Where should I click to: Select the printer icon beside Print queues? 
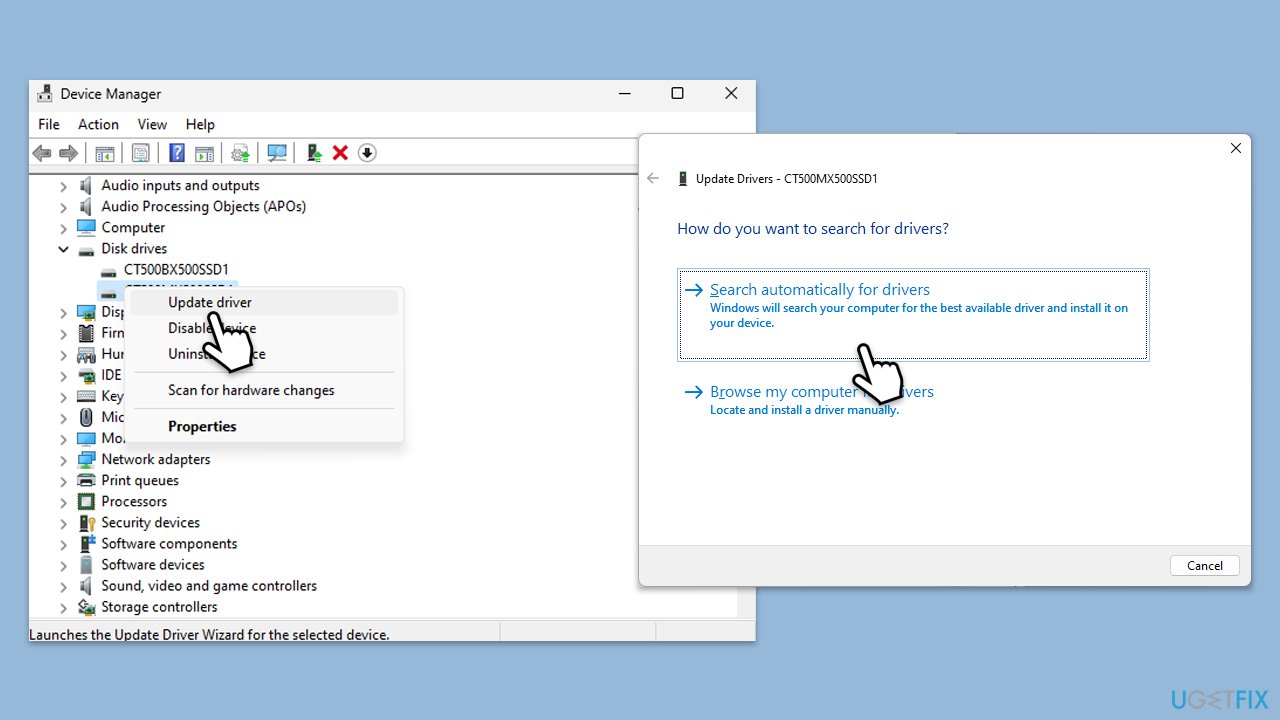86,481
